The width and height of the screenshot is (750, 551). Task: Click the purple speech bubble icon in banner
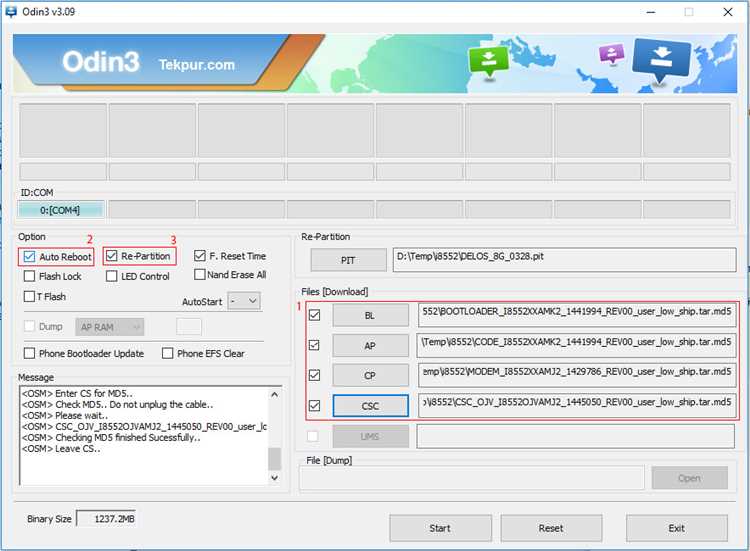coord(612,54)
